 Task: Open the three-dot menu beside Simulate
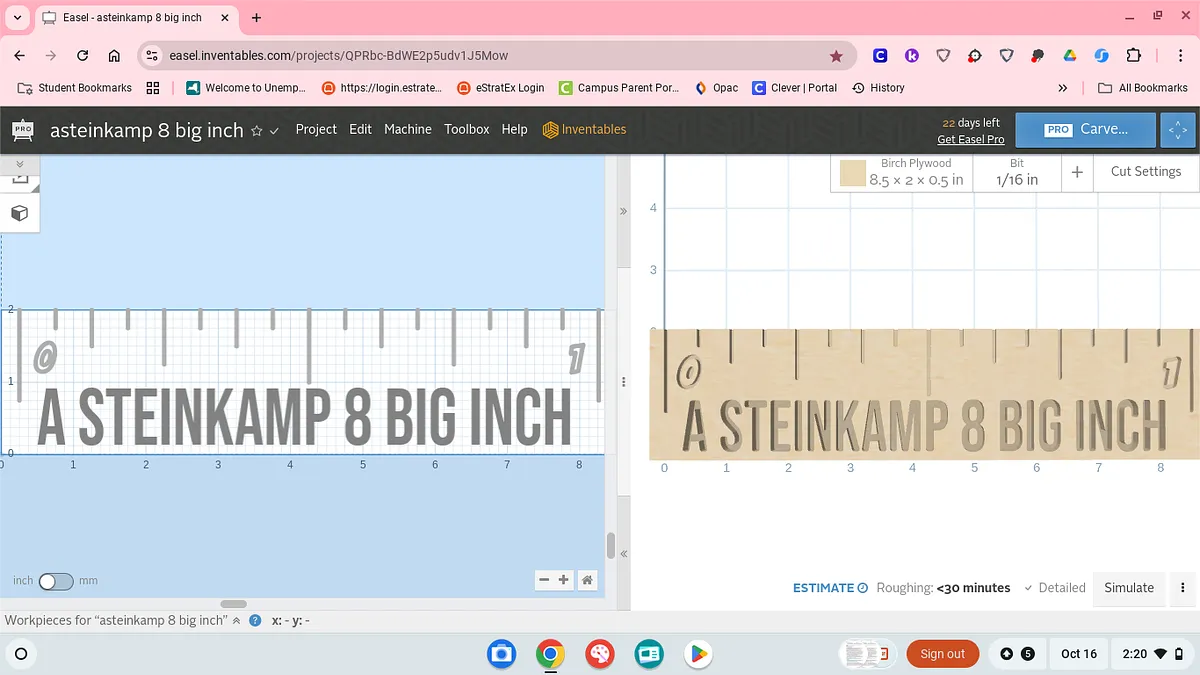coord(1183,588)
